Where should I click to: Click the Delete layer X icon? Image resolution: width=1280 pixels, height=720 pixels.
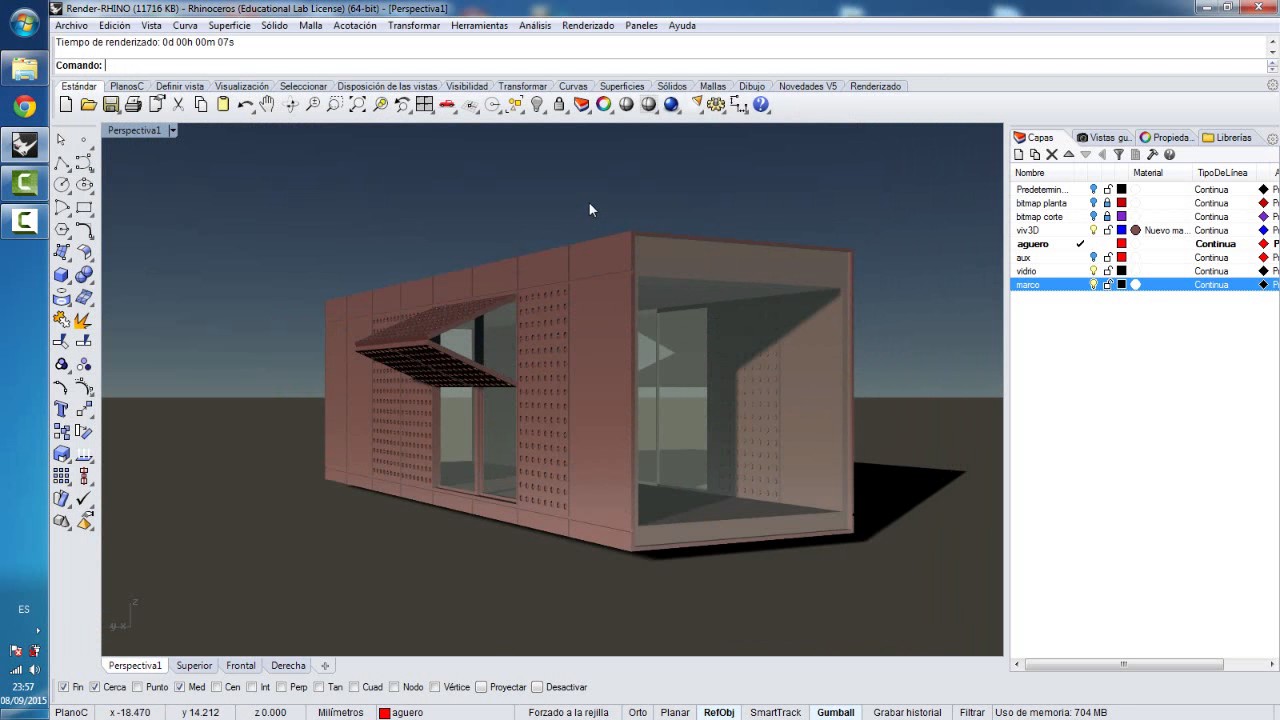click(1051, 154)
